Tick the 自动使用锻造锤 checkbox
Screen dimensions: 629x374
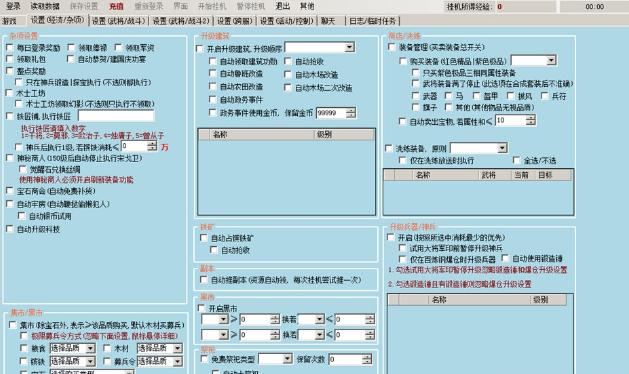(505, 258)
